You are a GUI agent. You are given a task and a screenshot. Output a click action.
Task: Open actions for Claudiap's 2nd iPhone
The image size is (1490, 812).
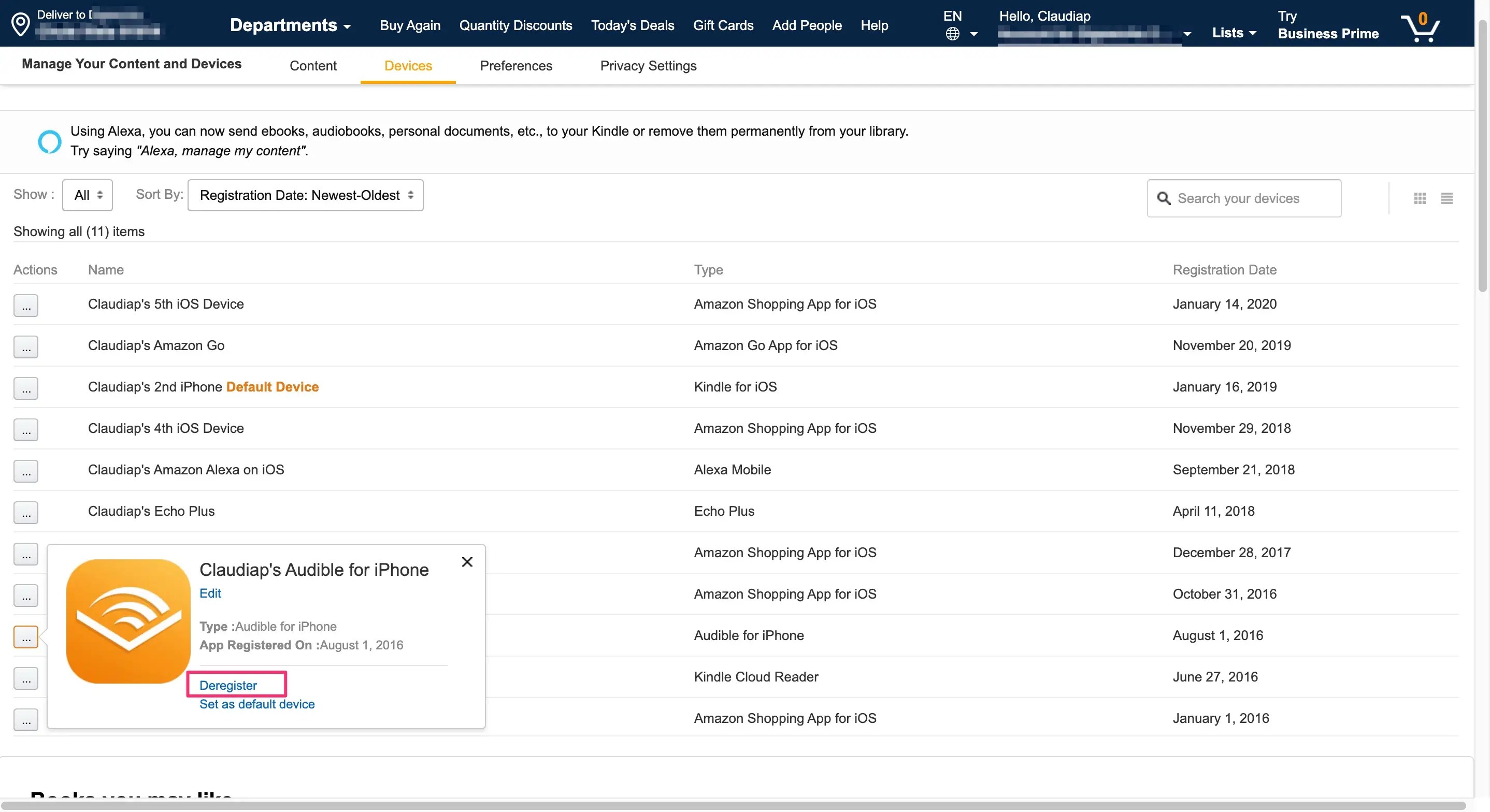[26, 388]
